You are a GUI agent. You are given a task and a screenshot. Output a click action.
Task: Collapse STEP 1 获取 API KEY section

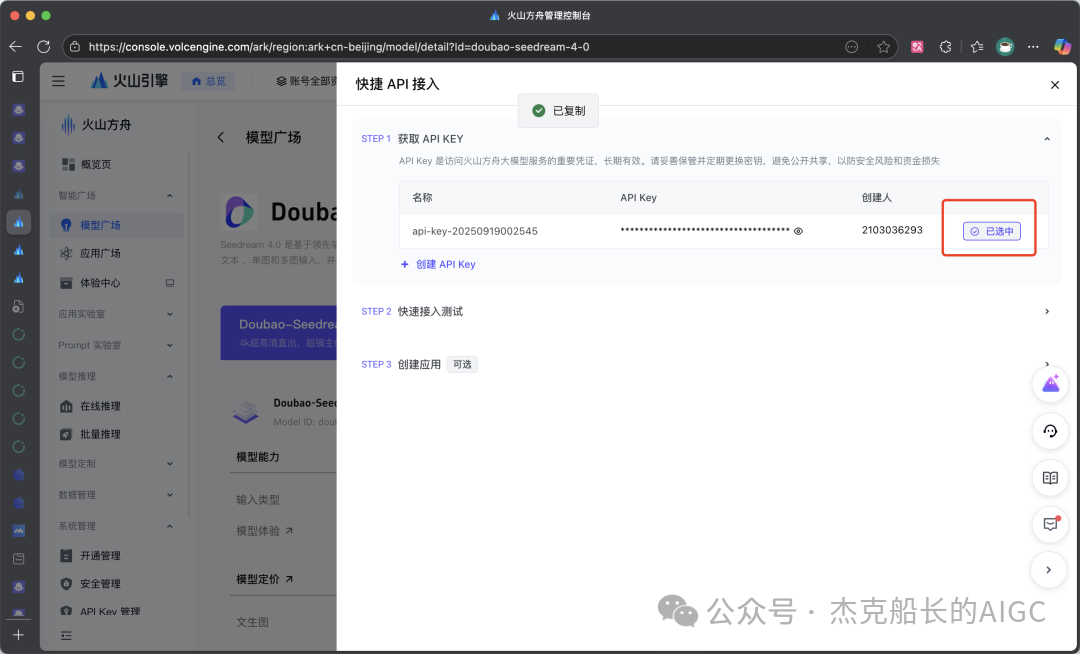pos(1047,139)
